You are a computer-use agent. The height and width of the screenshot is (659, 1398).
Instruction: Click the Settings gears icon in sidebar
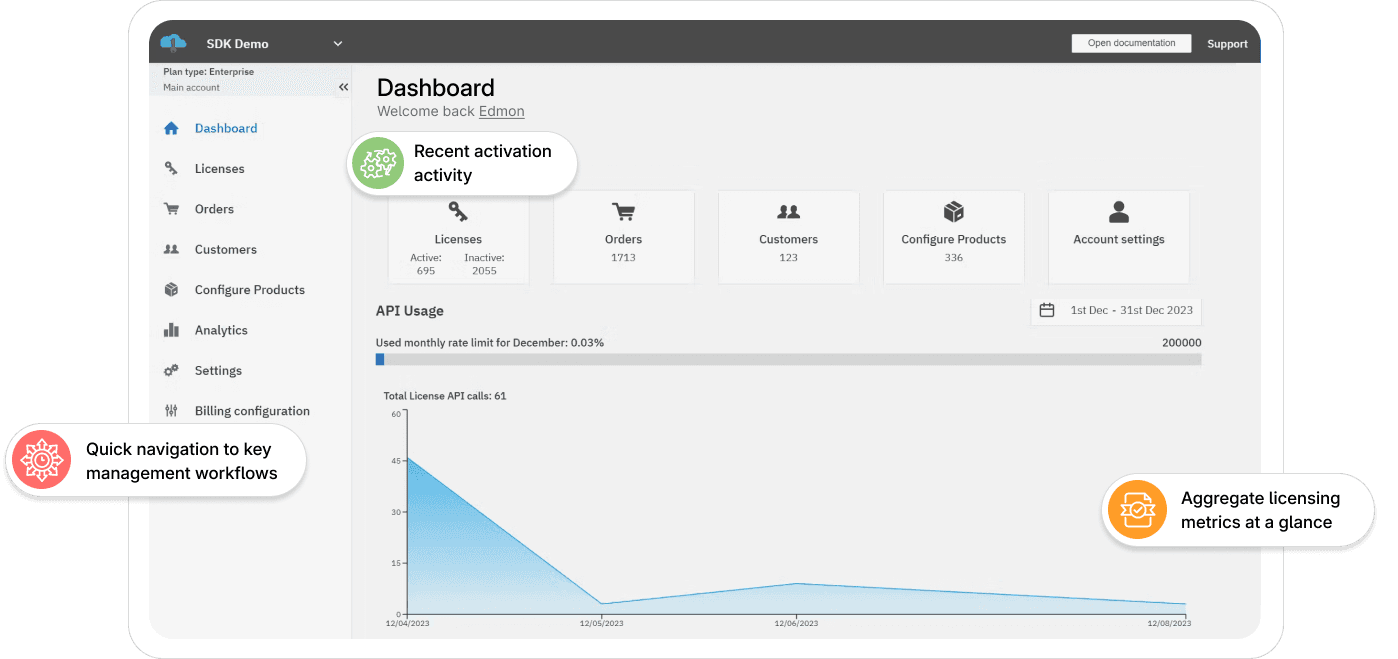pos(171,370)
